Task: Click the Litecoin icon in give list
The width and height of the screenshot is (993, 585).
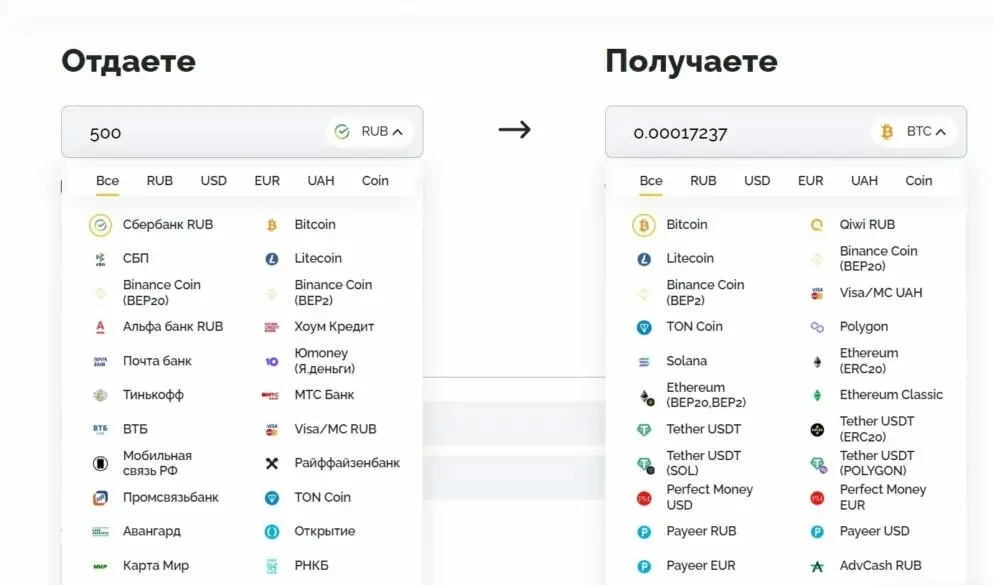Action: pos(272,259)
